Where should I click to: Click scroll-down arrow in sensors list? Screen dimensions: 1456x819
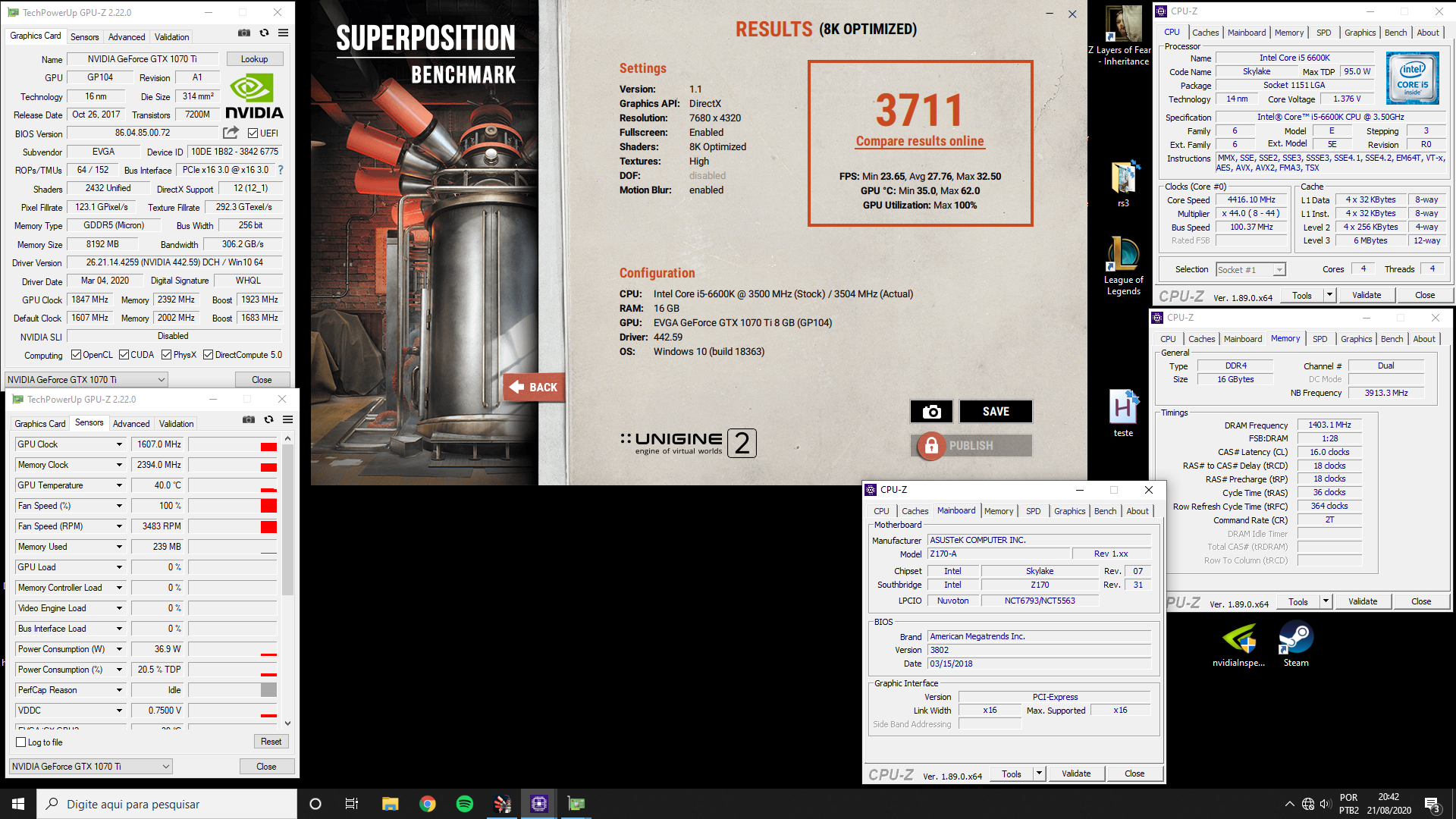pos(287,723)
